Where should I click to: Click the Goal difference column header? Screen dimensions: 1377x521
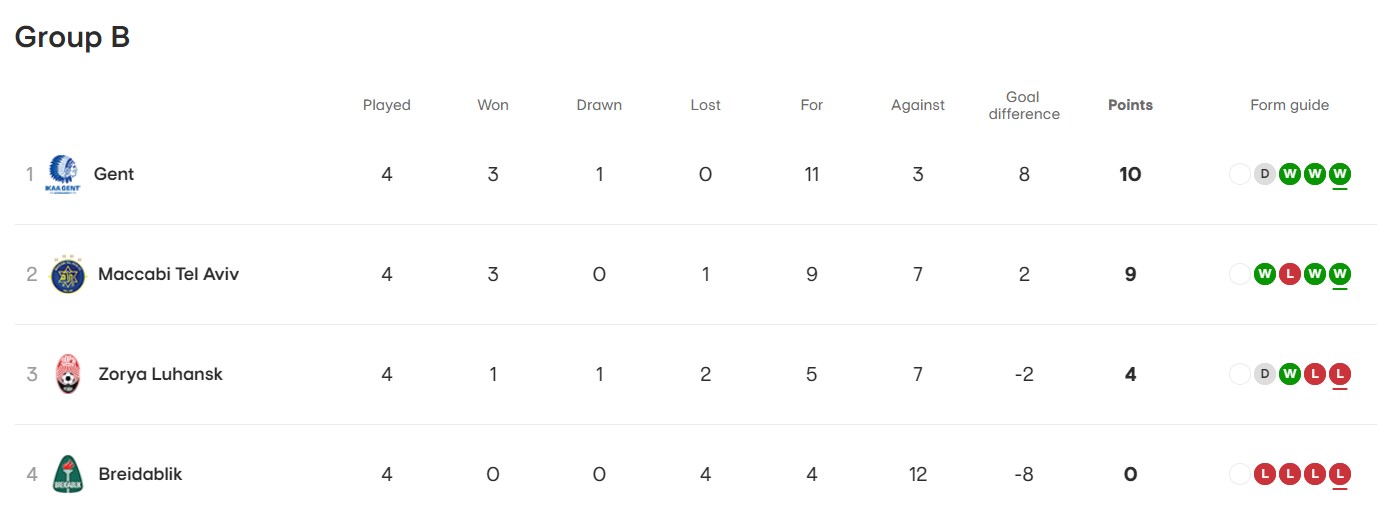[1023, 105]
